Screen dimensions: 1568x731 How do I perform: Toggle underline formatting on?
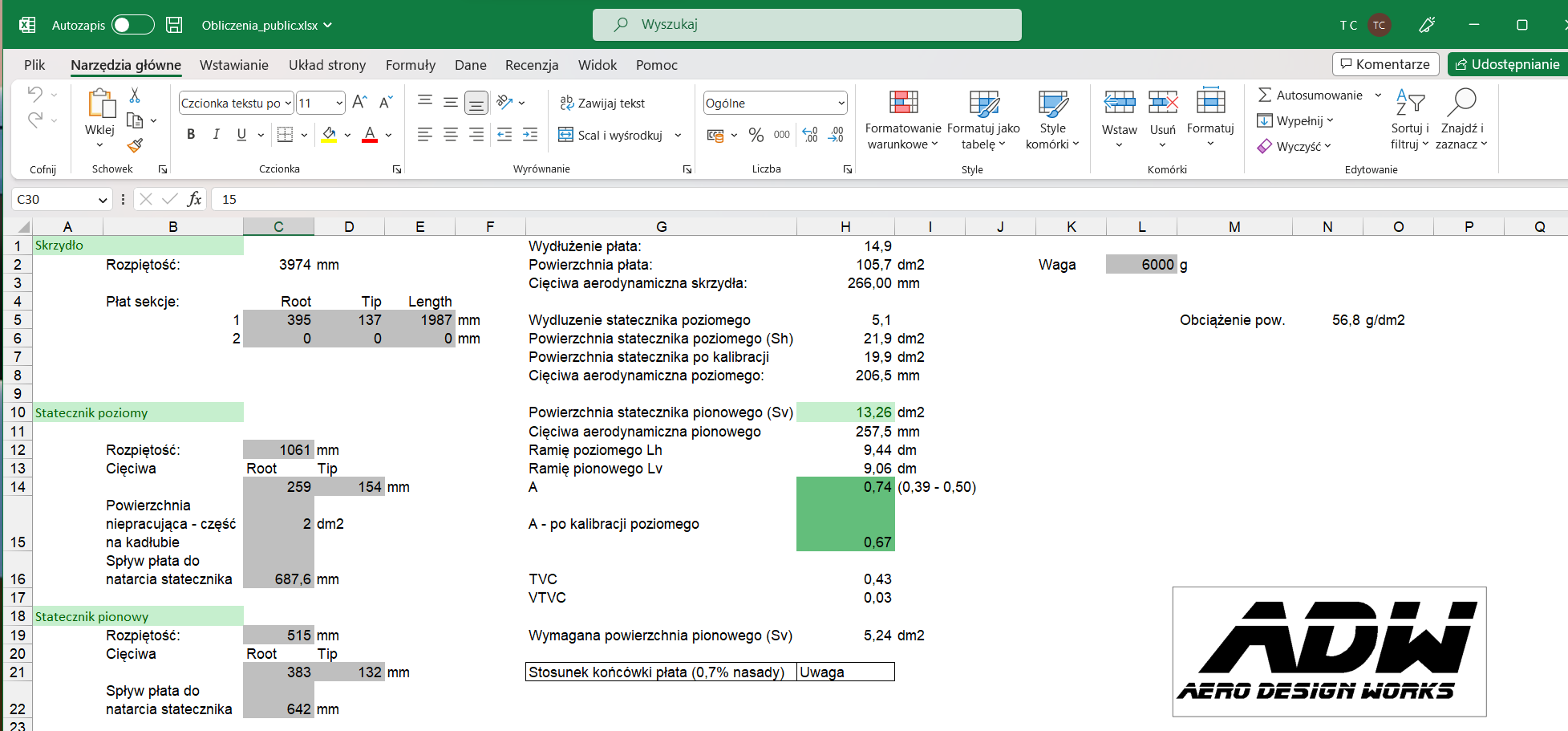point(241,135)
